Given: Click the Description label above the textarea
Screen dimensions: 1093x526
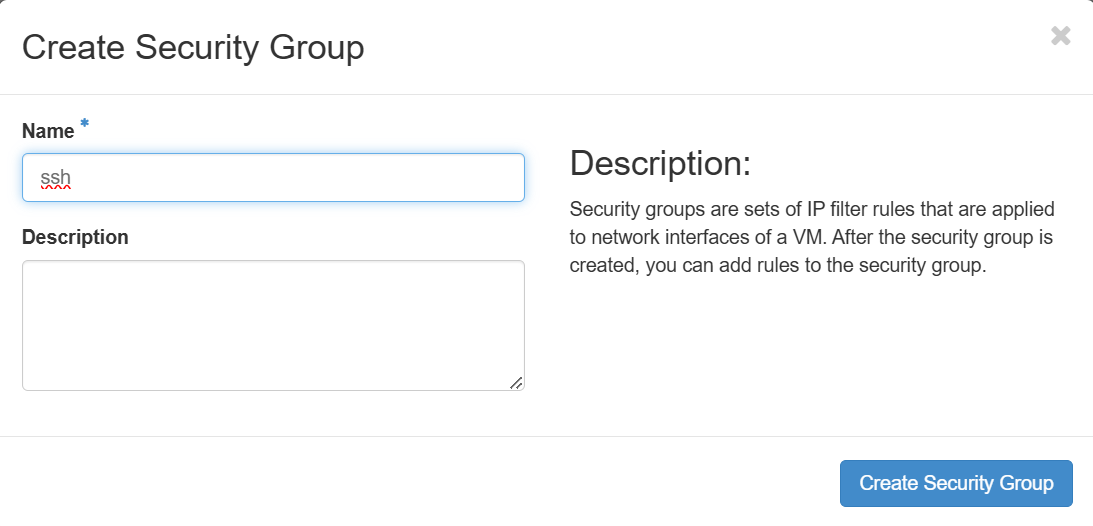Looking at the screenshot, I should coord(75,237).
